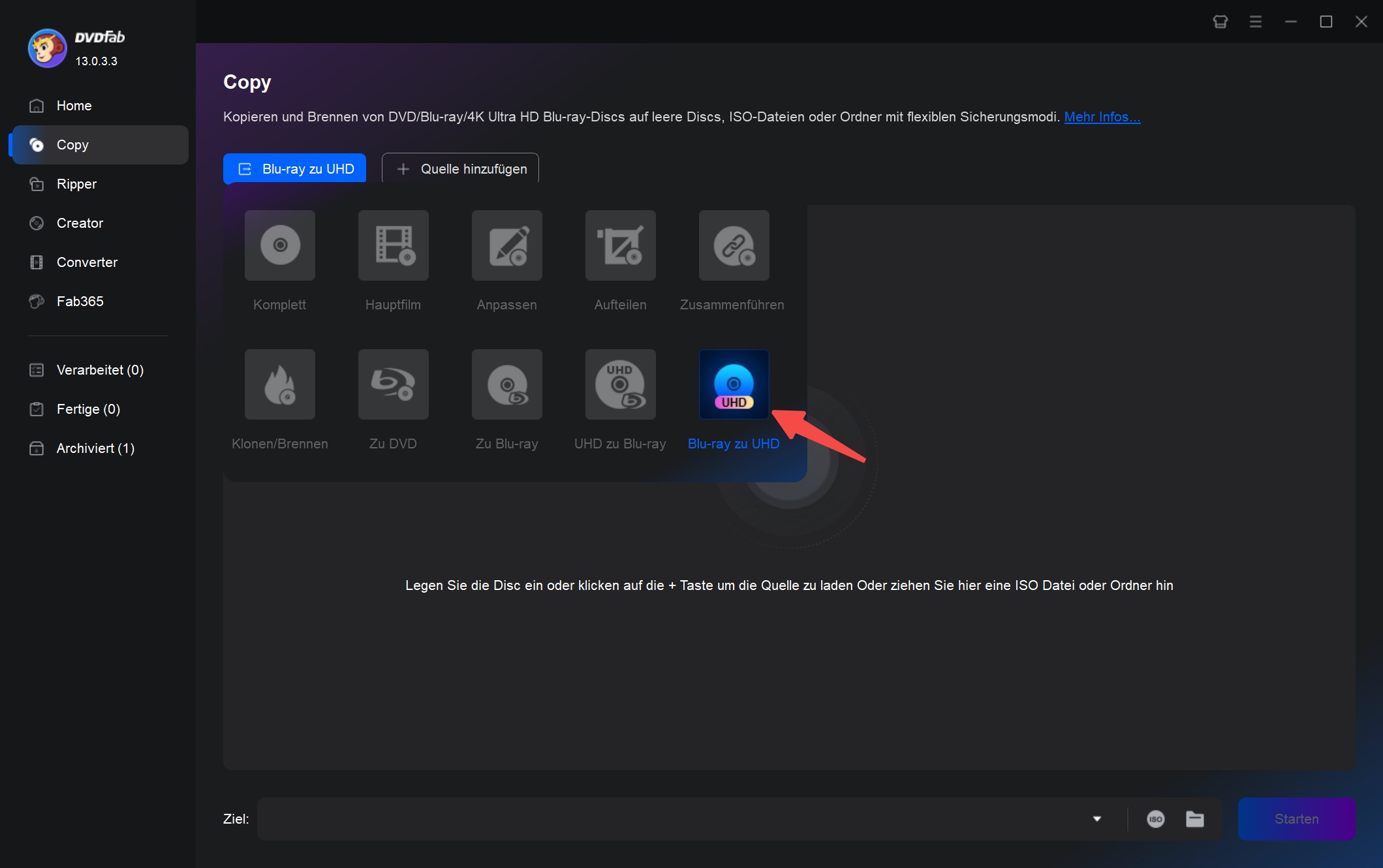Screen dimensions: 1383x868
Task: Select the blue Blu-ray zu UHD icon
Action: 734,384
